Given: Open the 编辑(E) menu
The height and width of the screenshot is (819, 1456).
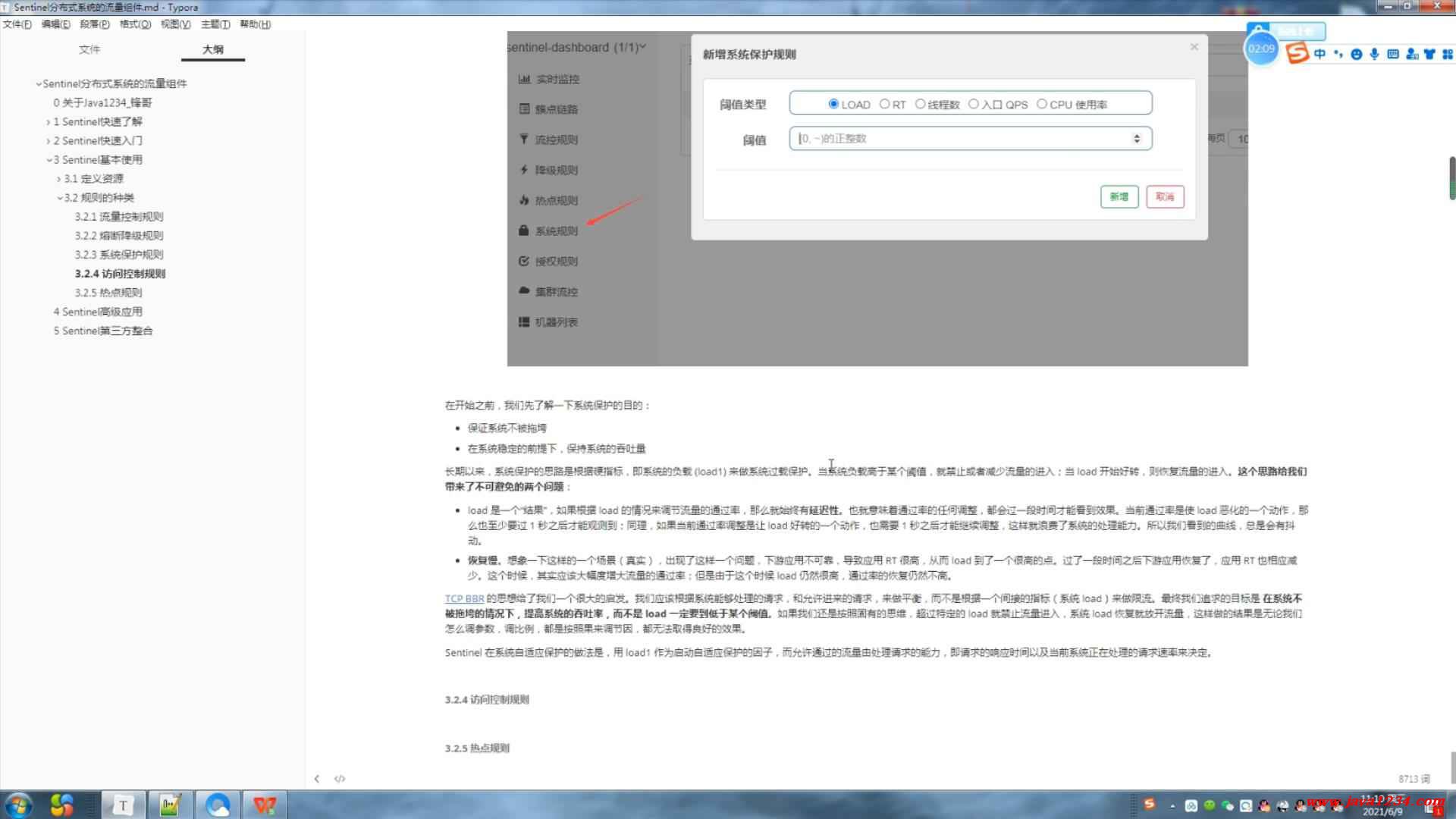Looking at the screenshot, I should (55, 24).
